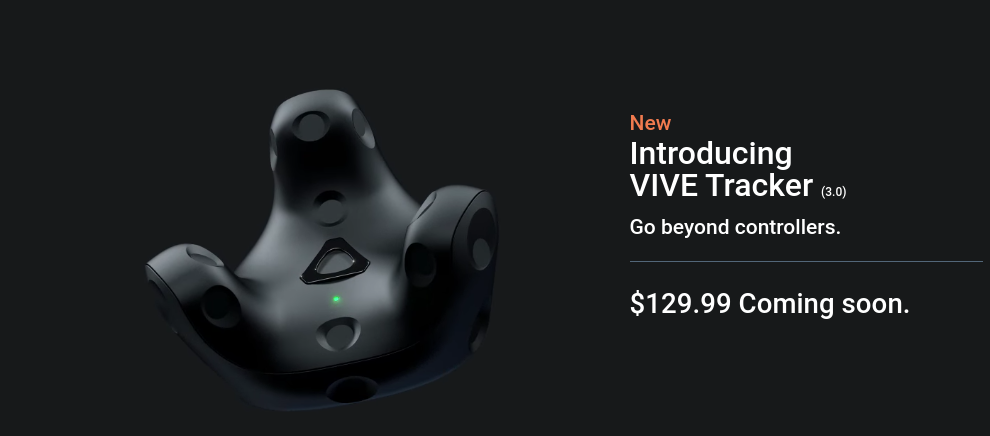Select the "Go beyond controllers." tagline
990x436 pixels.
(x=735, y=227)
